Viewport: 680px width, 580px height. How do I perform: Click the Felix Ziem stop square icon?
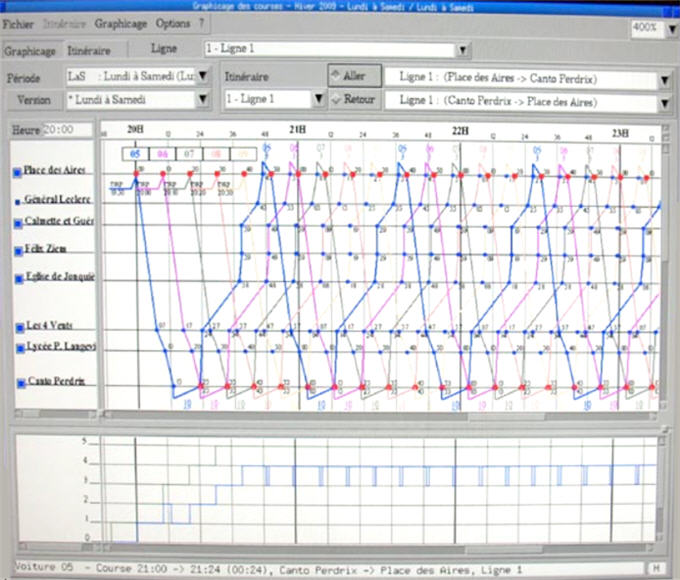point(19,251)
